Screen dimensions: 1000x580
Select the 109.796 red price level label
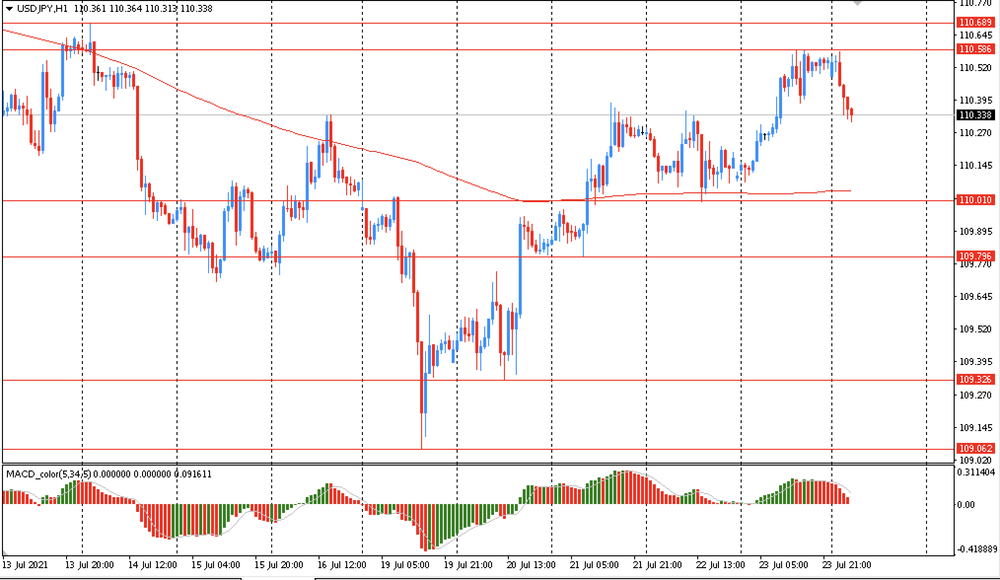coord(975,256)
